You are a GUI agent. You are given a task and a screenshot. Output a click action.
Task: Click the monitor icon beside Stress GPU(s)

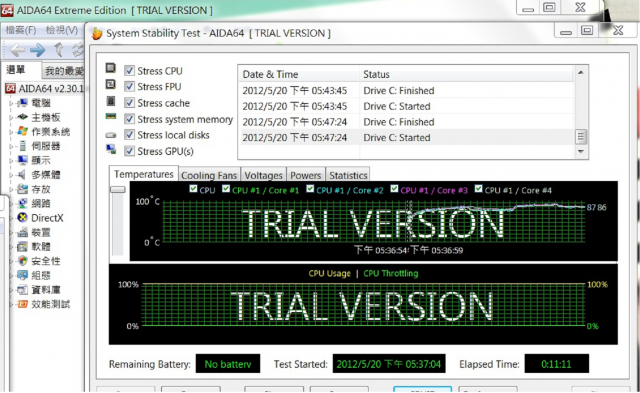(x=111, y=149)
